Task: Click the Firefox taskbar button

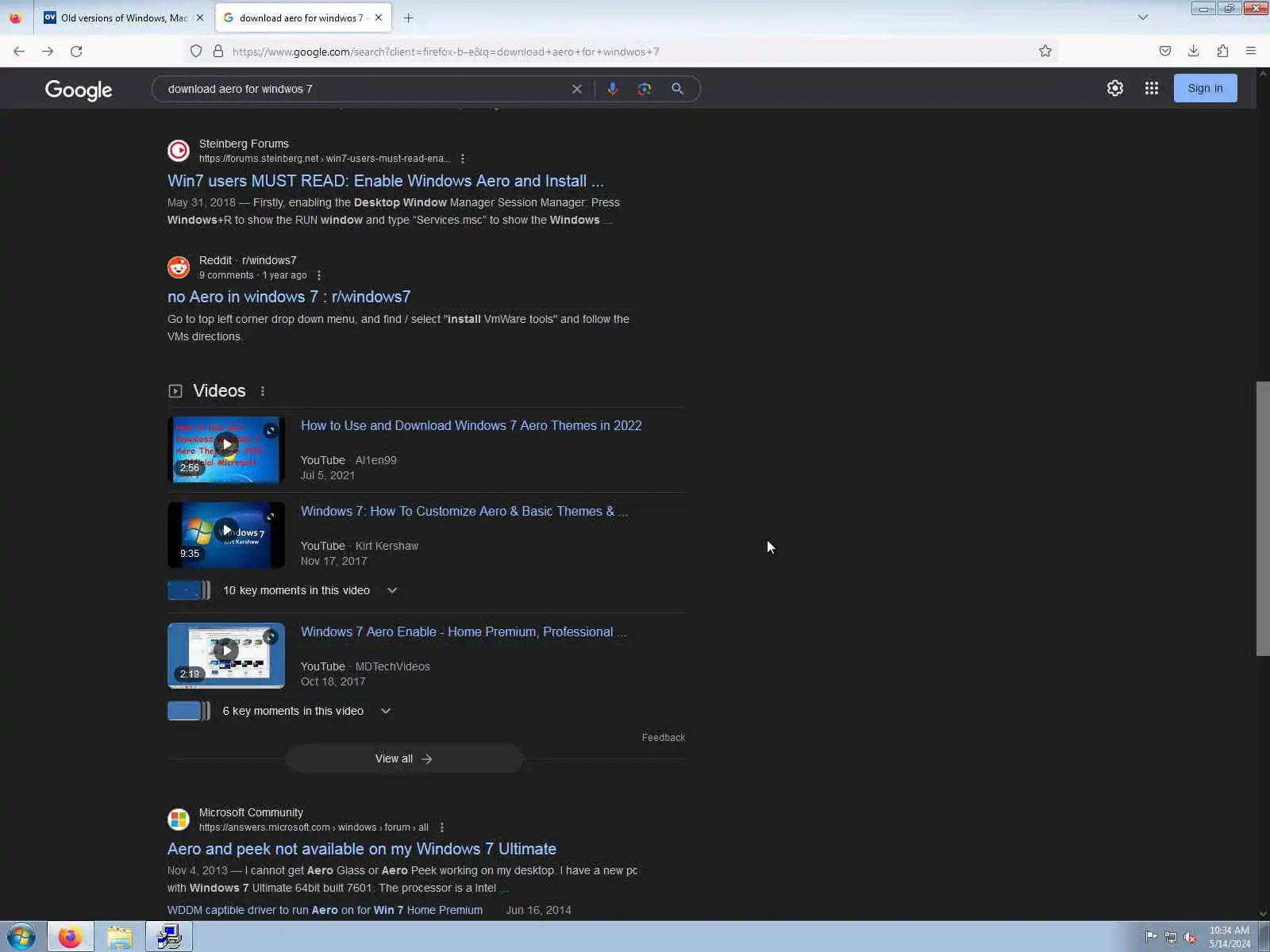Action: 71,937
